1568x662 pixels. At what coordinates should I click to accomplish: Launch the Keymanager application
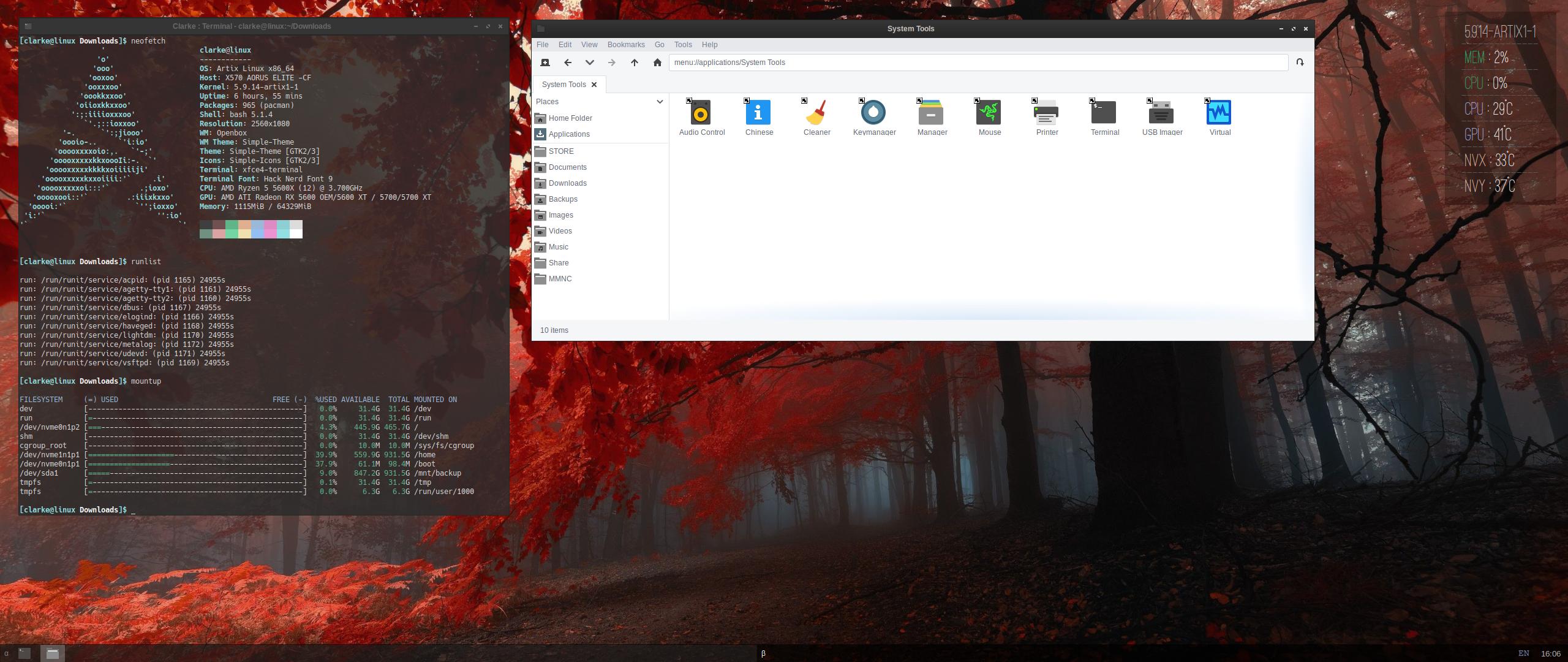click(x=873, y=113)
